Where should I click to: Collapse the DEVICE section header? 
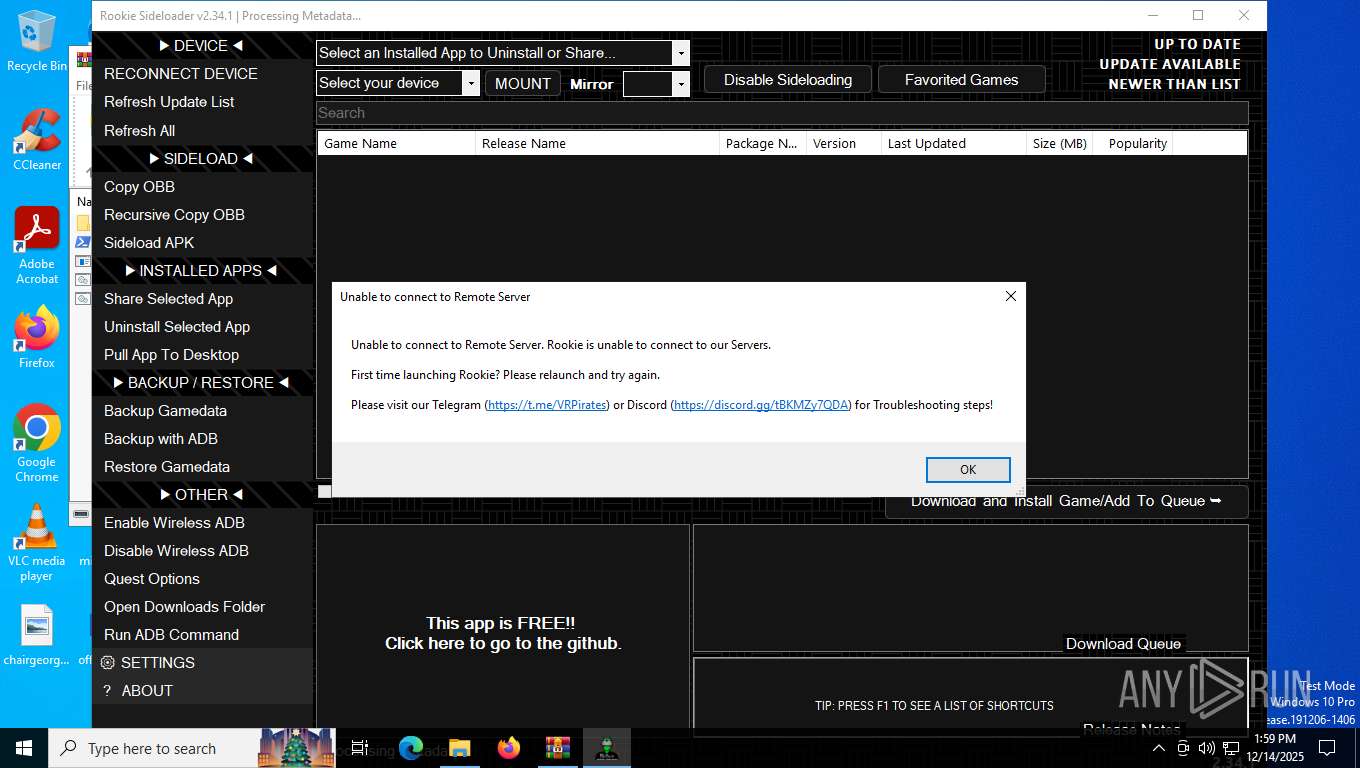point(201,46)
